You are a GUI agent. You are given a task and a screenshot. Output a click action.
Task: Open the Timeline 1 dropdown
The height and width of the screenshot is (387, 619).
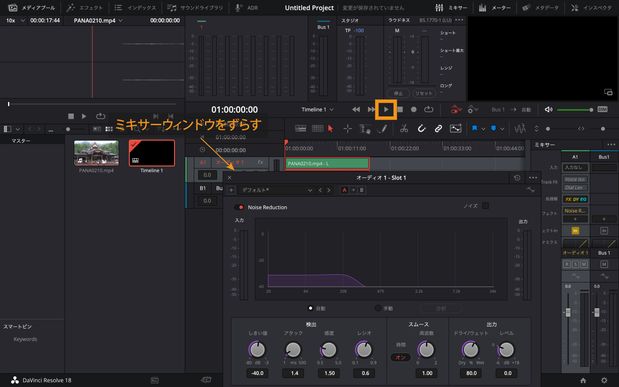tap(317, 109)
